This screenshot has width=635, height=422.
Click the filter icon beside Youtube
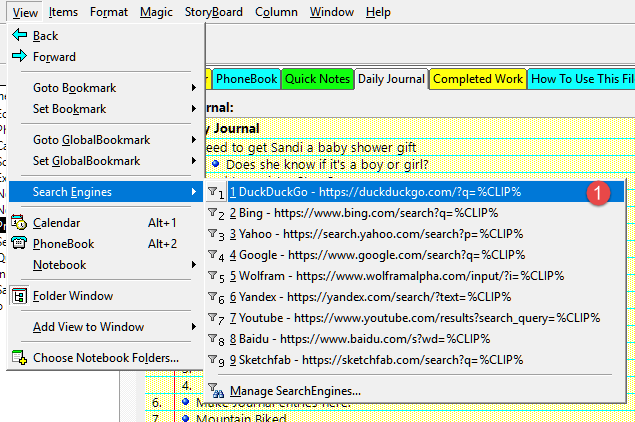(x=215, y=319)
